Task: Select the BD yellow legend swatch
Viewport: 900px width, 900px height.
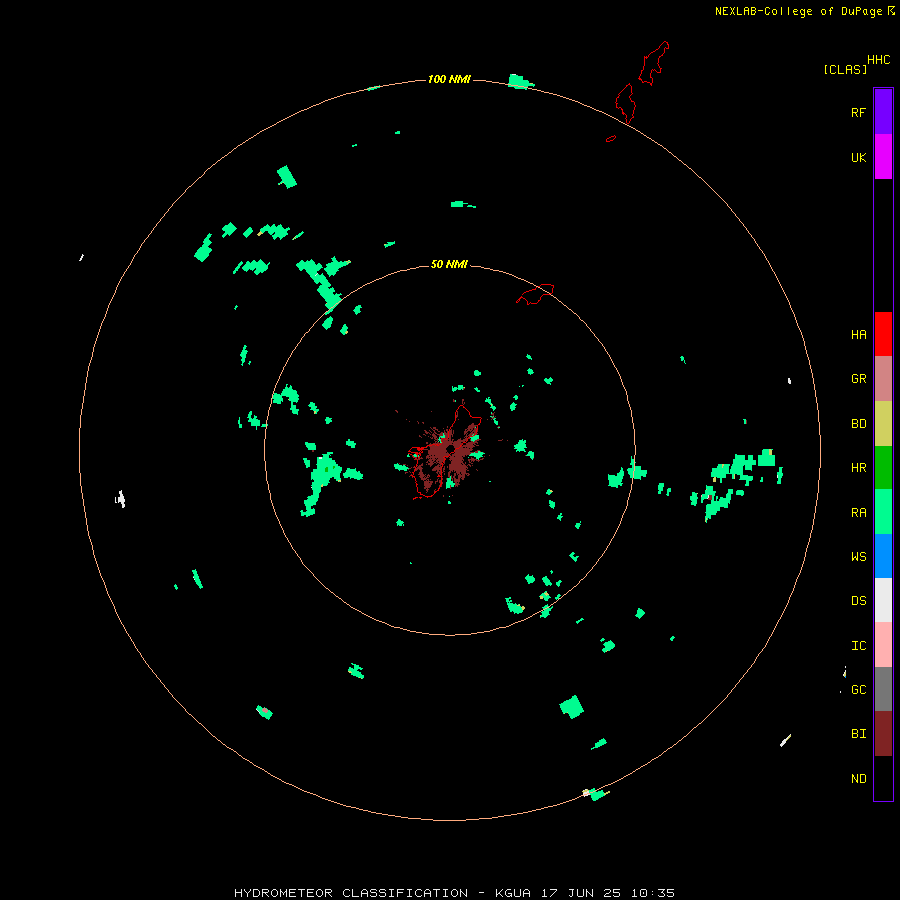Action: [883, 424]
